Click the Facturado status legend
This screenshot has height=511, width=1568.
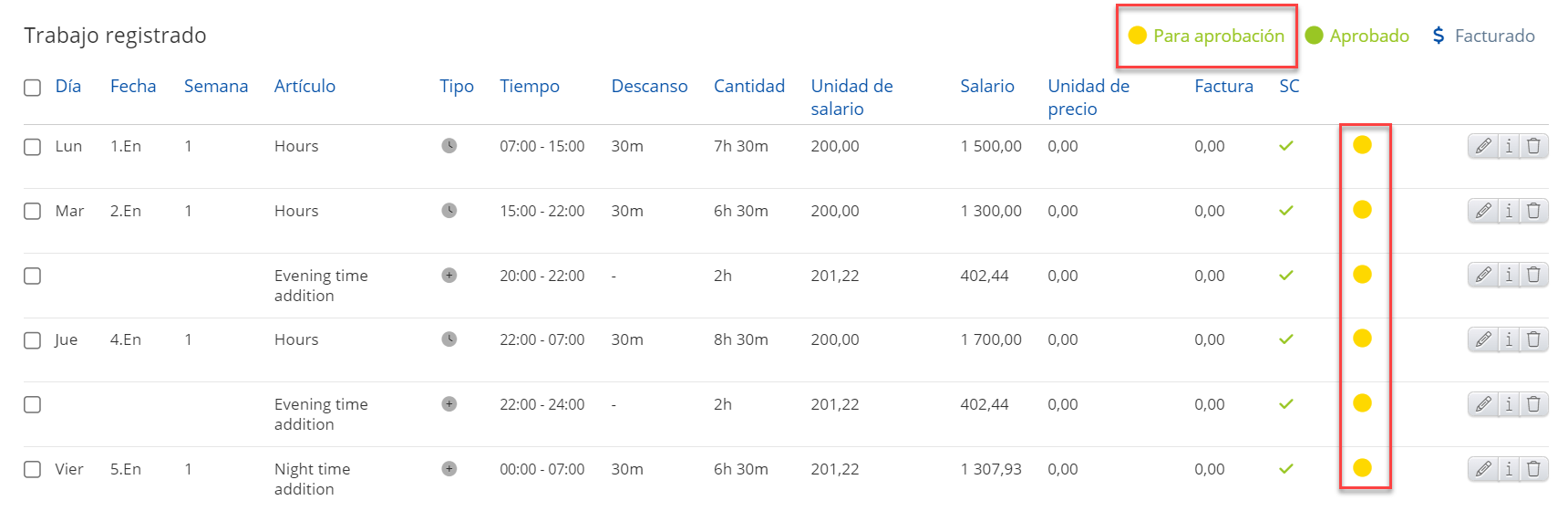tap(1483, 36)
